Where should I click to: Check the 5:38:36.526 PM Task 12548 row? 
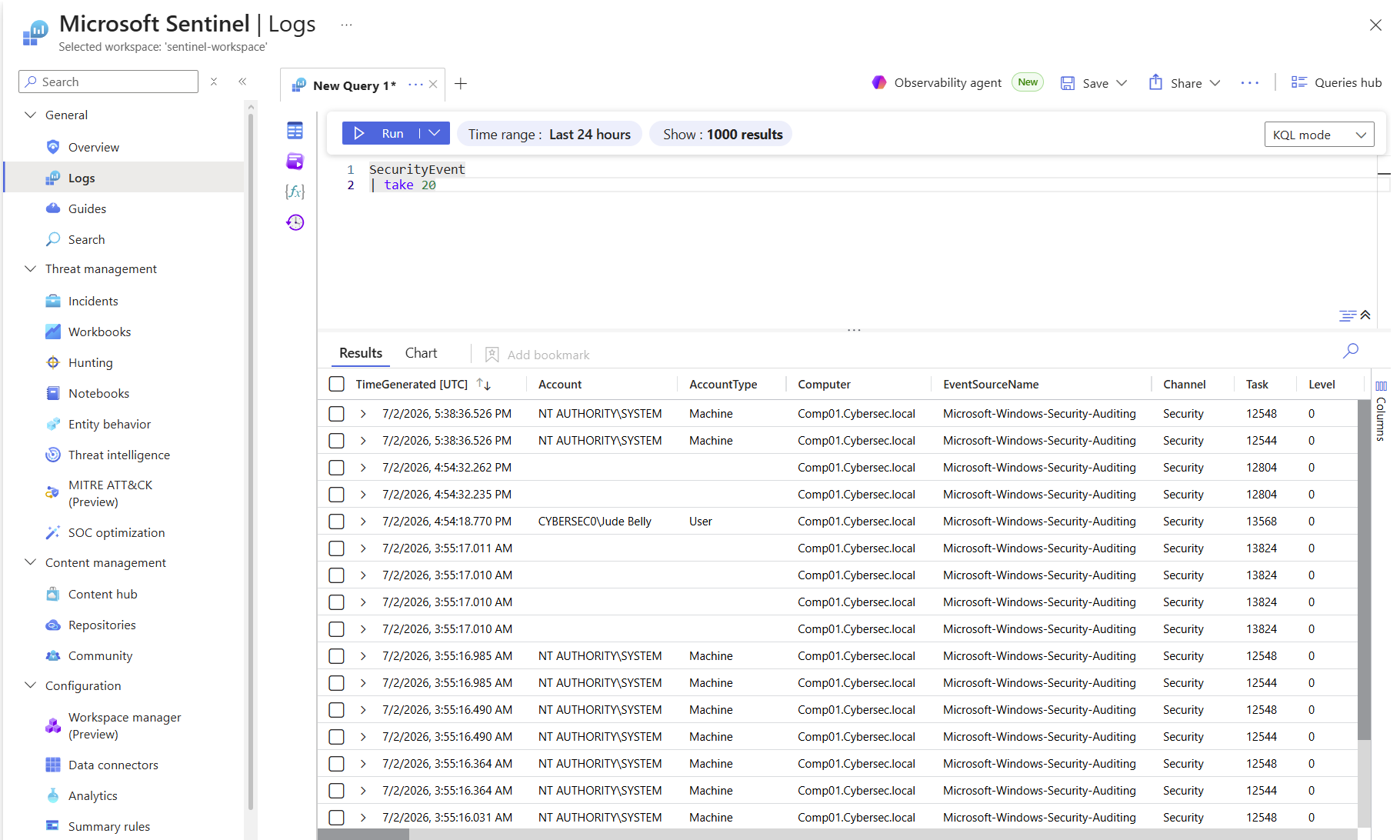tap(337, 414)
